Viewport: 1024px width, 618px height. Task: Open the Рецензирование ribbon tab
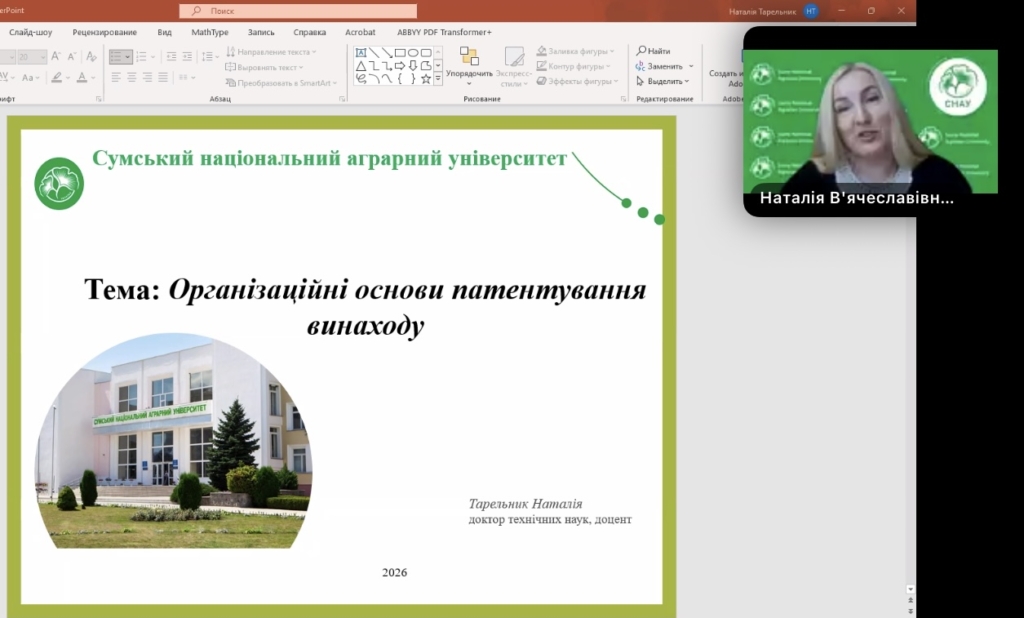click(x=105, y=32)
